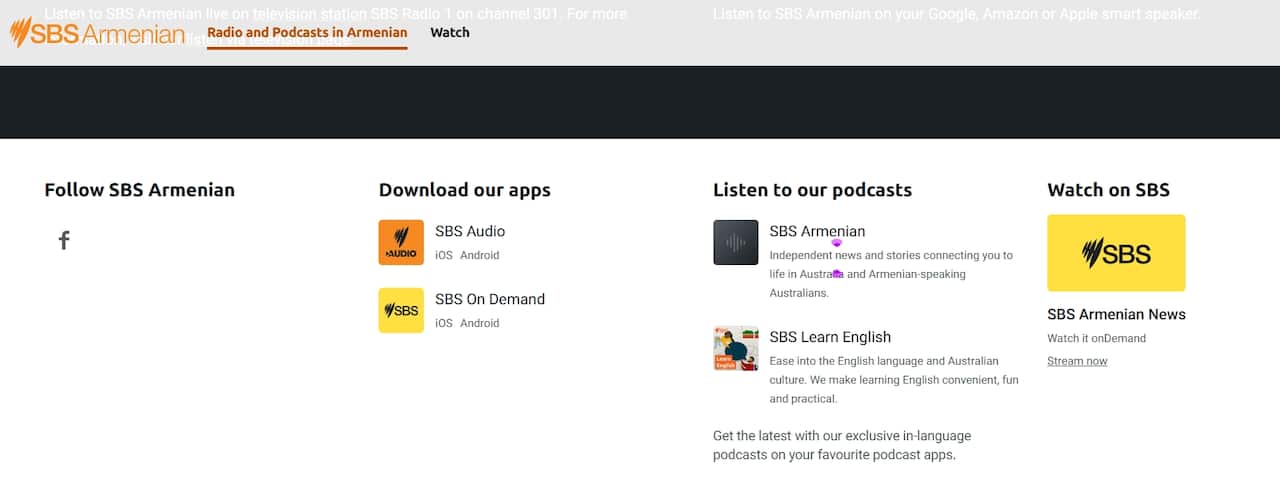Select Android link under SBS On Demand

[479, 323]
